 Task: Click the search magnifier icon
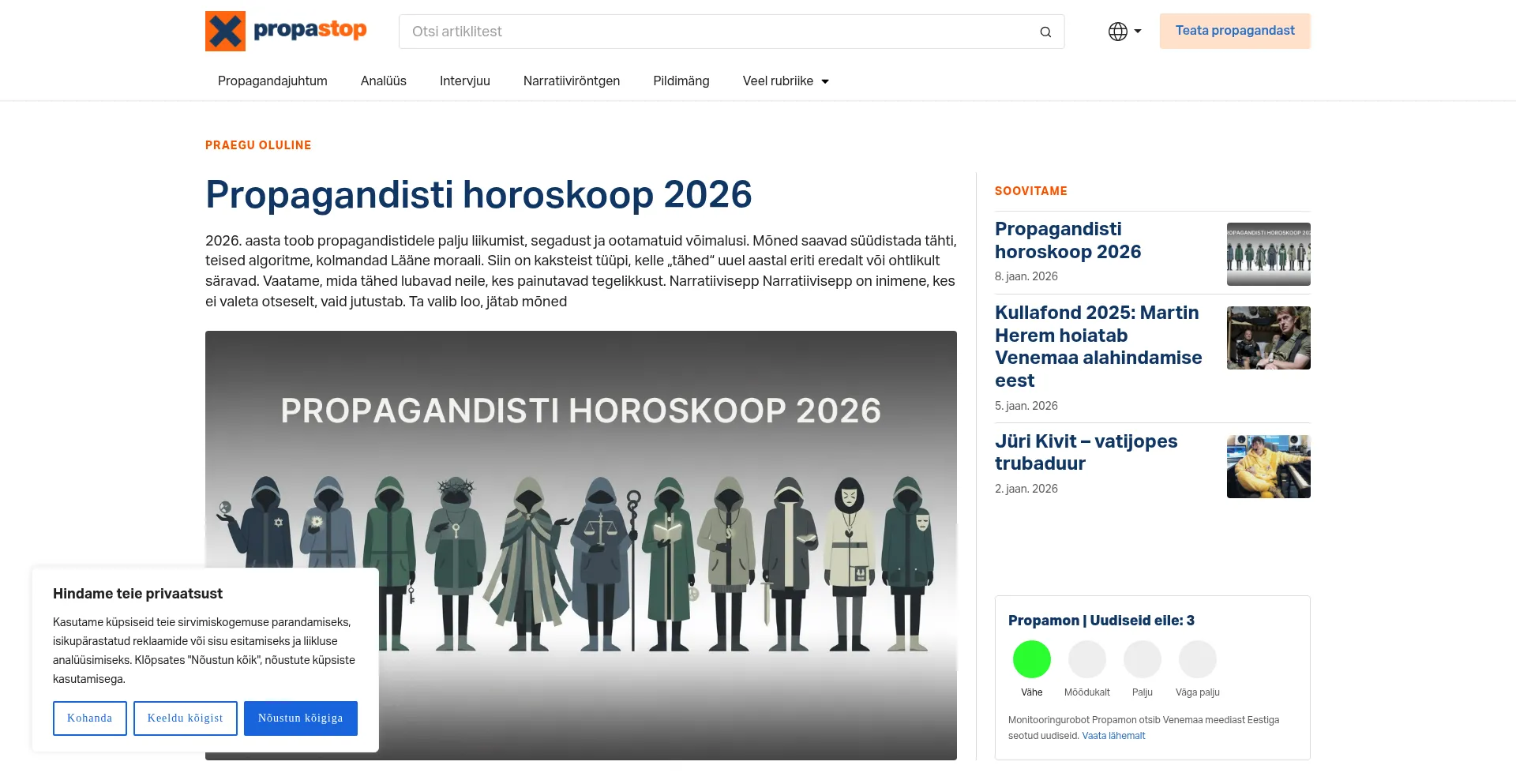1045,32
